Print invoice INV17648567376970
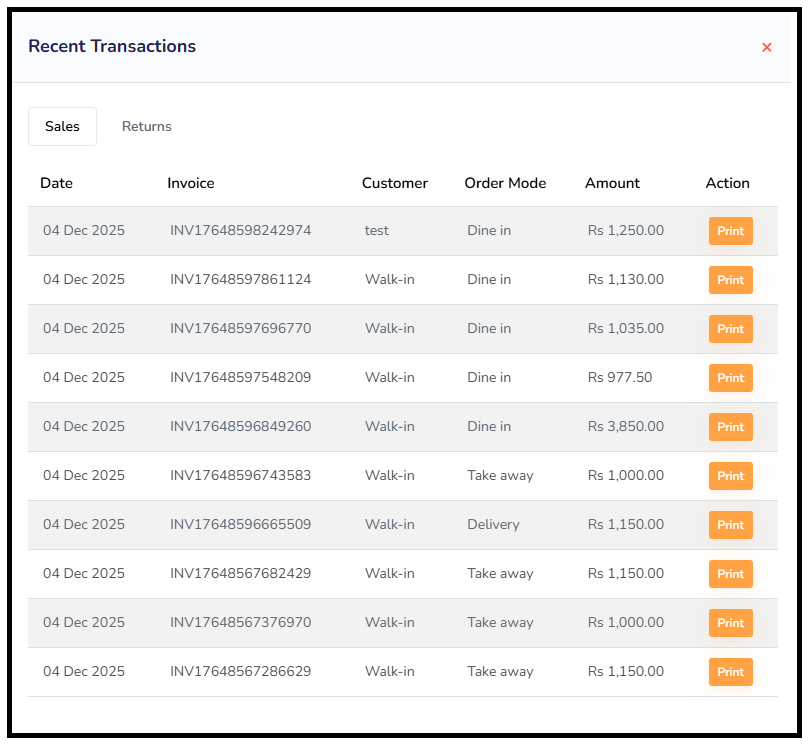Image resolution: width=810 pixels, height=750 pixels. point(730,623)
